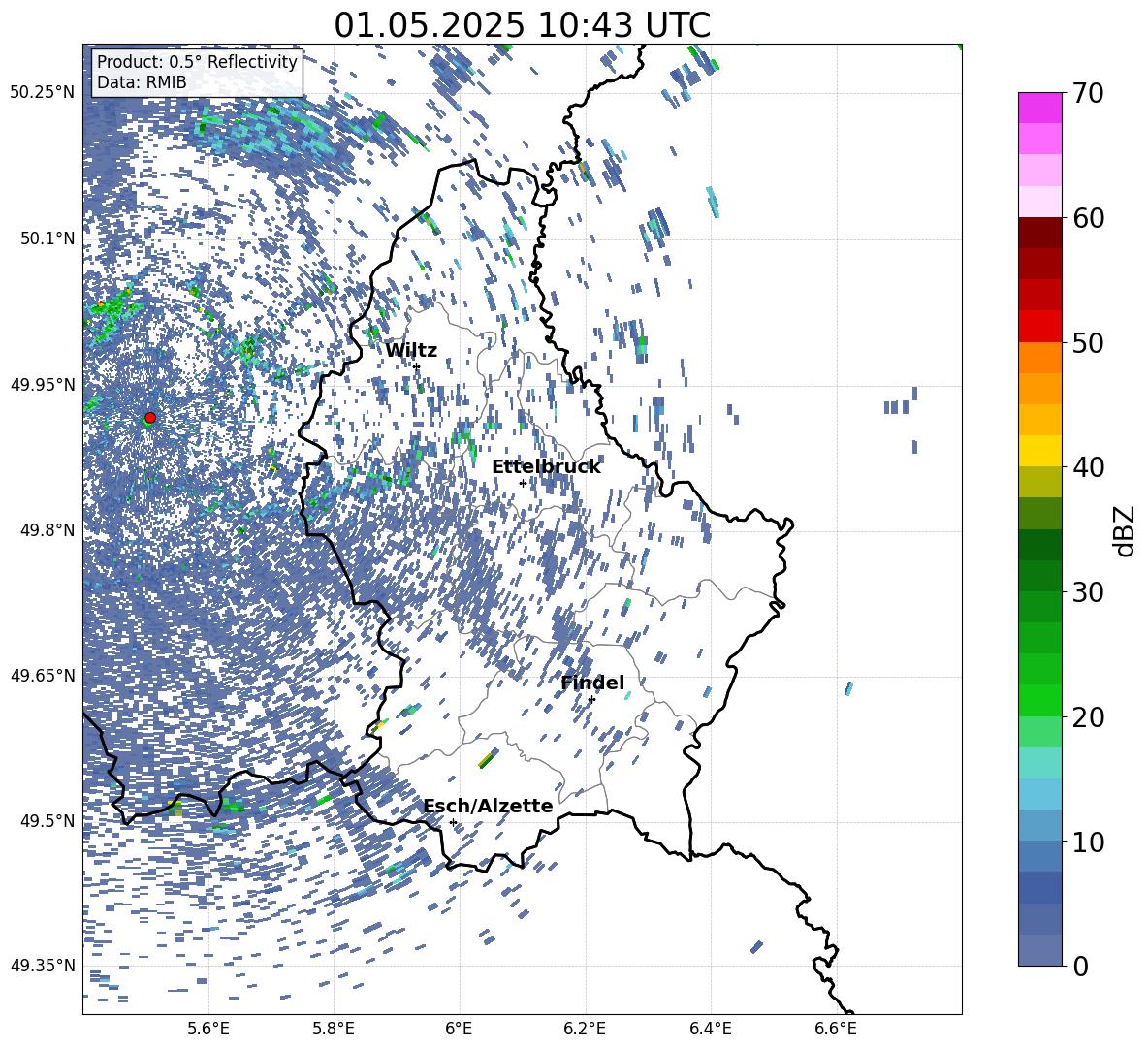Click the 0 tick on colorbar

[1080, 966]
